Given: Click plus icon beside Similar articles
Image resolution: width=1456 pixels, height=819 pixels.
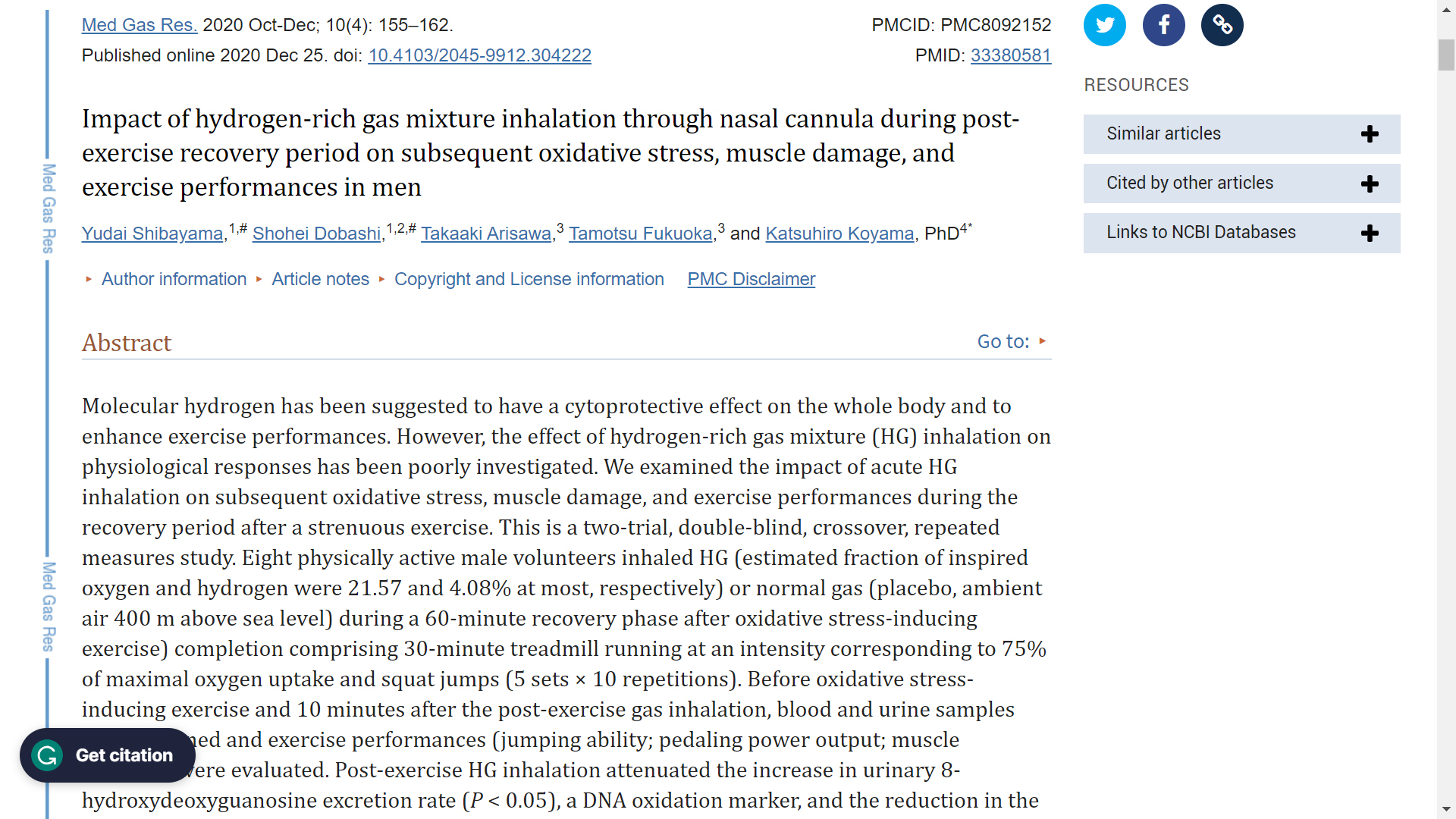Looking at the screenshot, I should (1369, 134).
